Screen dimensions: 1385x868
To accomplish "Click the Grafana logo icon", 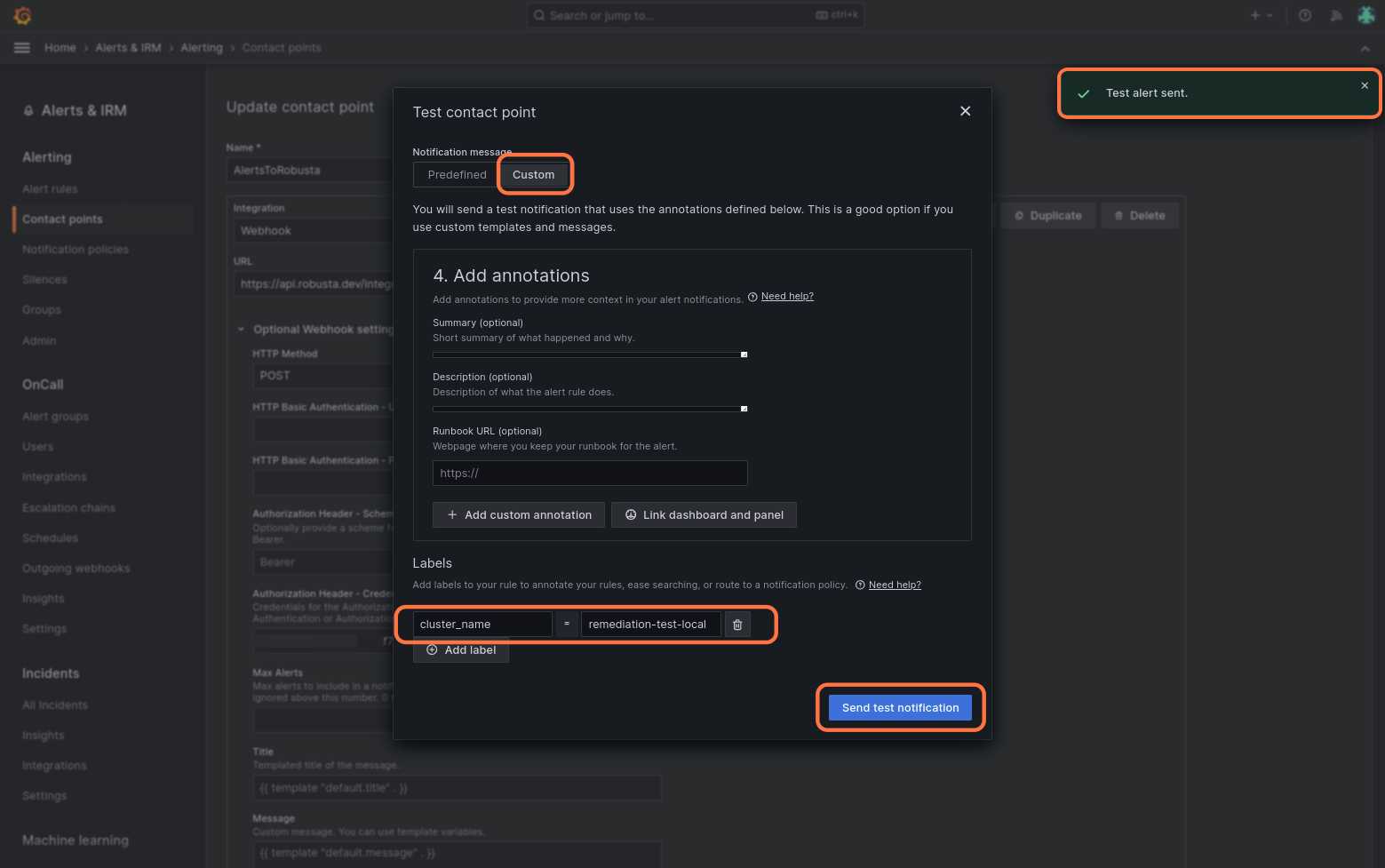I will point(23,15).
